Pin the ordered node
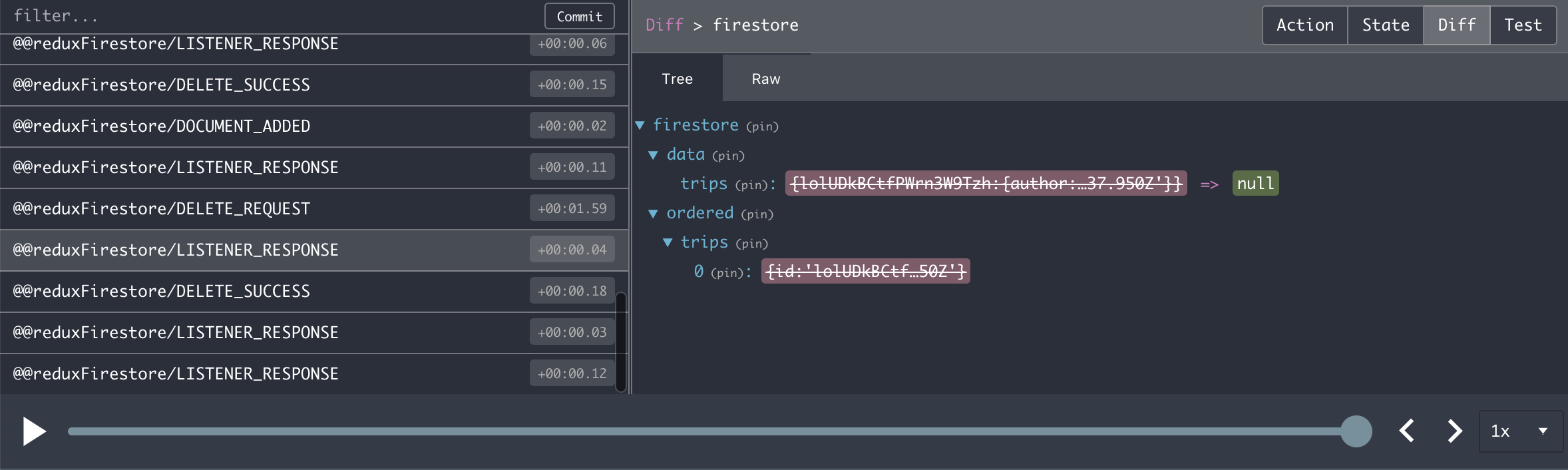This screenshot has width=1568, height=470. click(x=757, y=214)
